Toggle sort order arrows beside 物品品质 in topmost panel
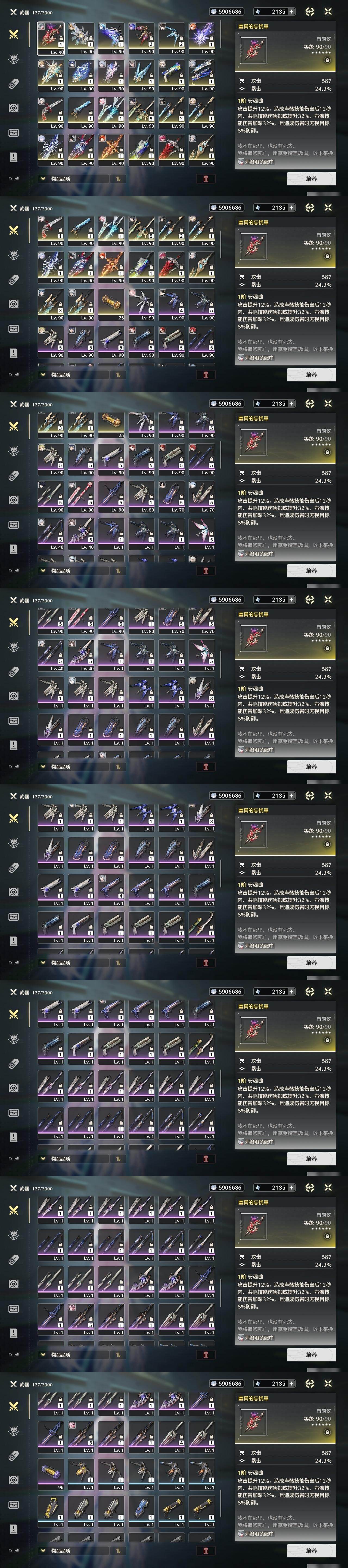The height and width of the screenshot is (1568, 348). click(x=117, y=178)
